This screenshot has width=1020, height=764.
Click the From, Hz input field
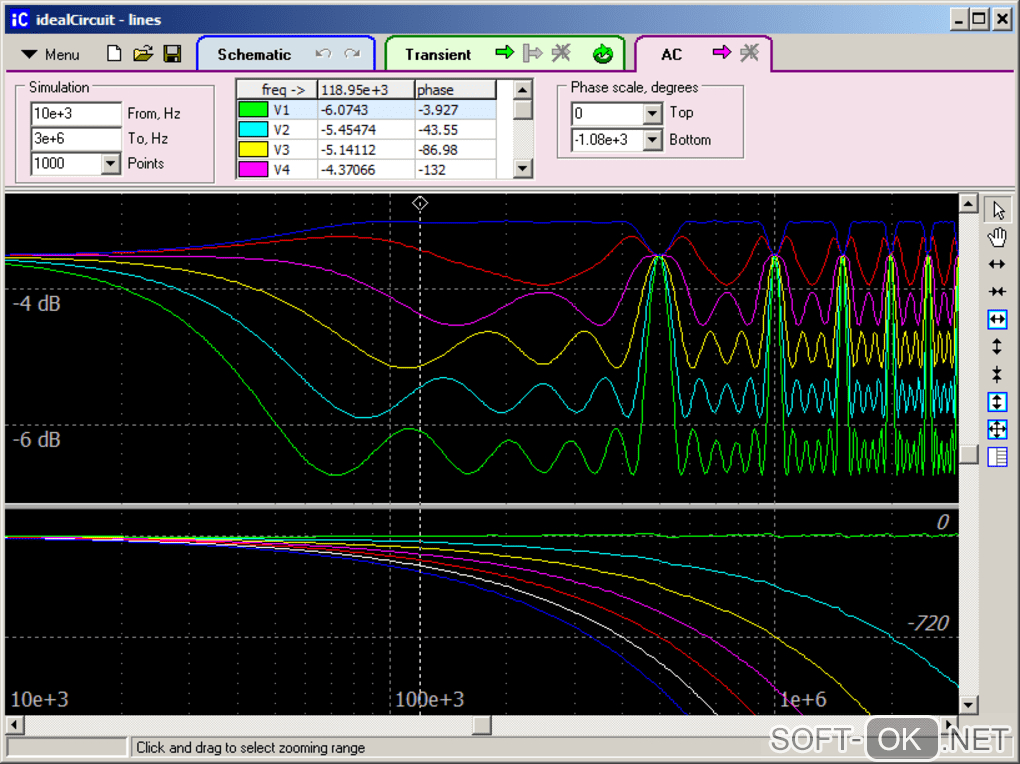(75, 113)
